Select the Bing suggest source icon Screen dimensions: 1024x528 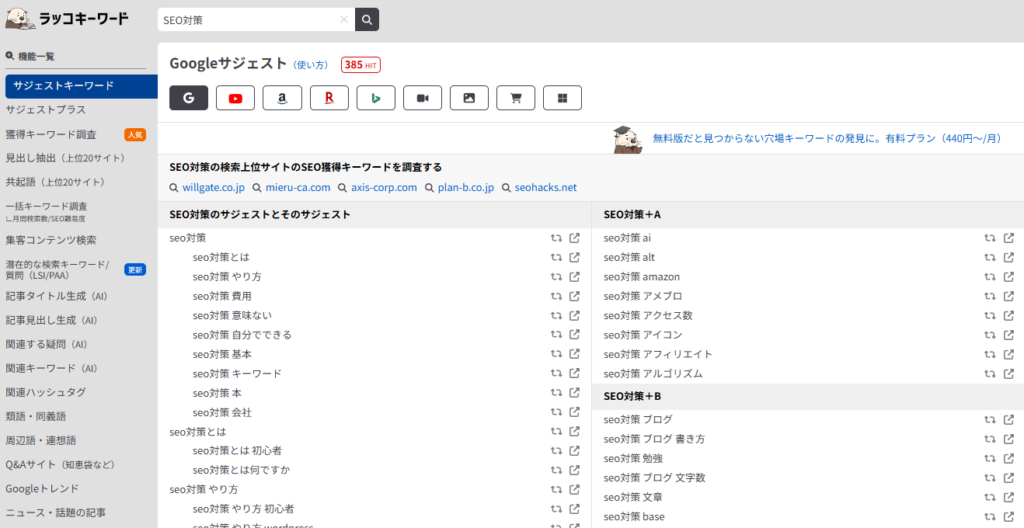[x=376, y=98]
